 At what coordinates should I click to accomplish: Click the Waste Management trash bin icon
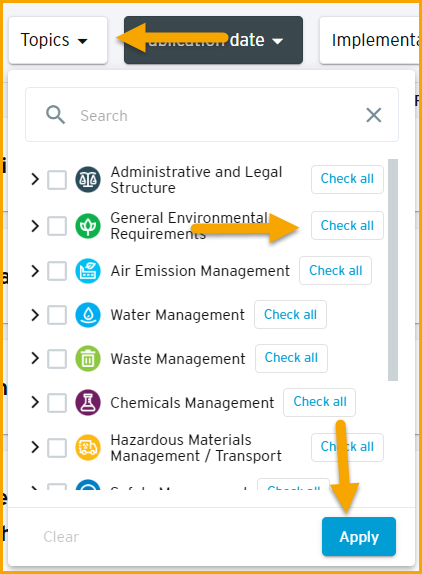click(x=88, y=359)
